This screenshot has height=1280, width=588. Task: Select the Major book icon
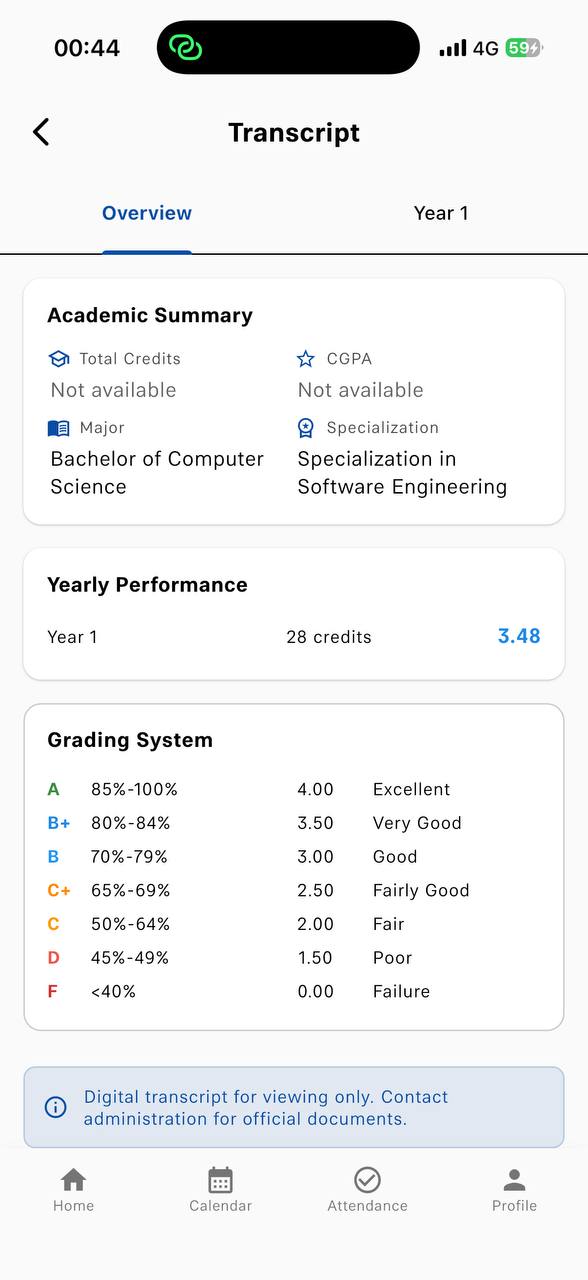(x=58, y=427)
